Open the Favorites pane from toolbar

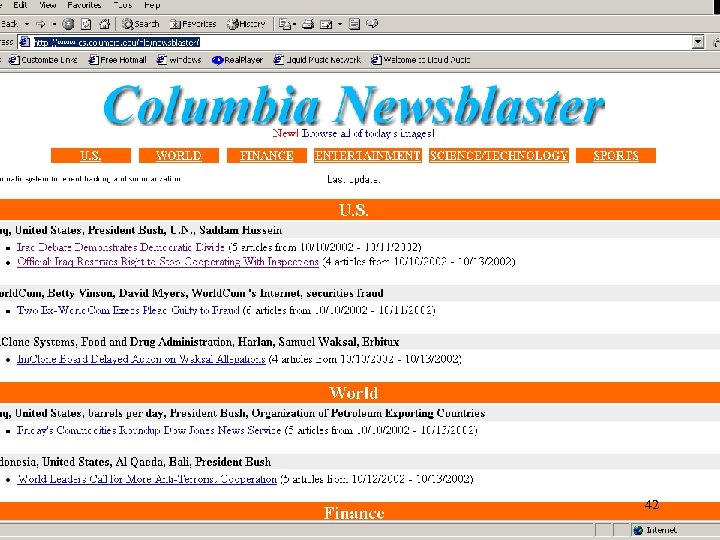point(193,24)
